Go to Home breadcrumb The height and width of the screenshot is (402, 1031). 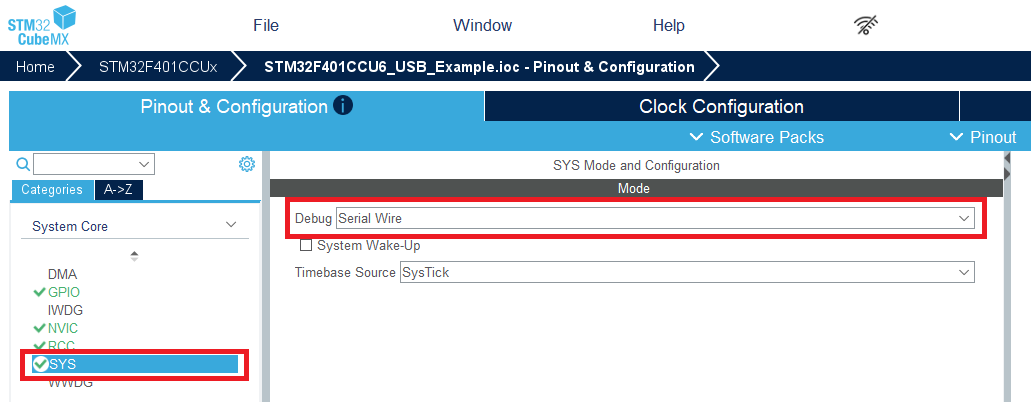(35, 67)
